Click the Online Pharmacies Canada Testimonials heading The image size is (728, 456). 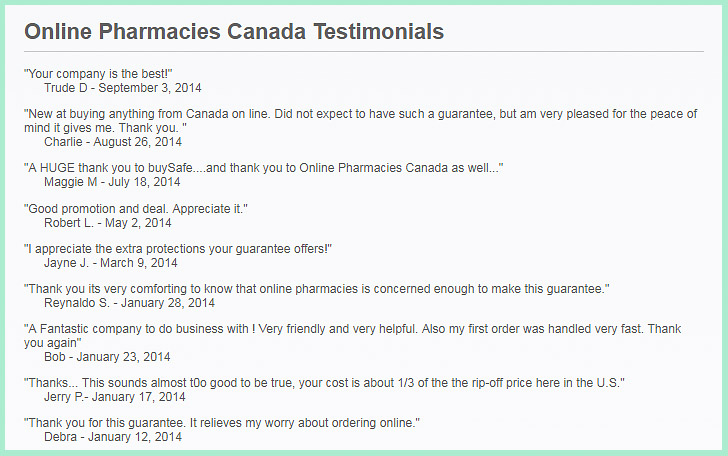(x=234, y=32)
